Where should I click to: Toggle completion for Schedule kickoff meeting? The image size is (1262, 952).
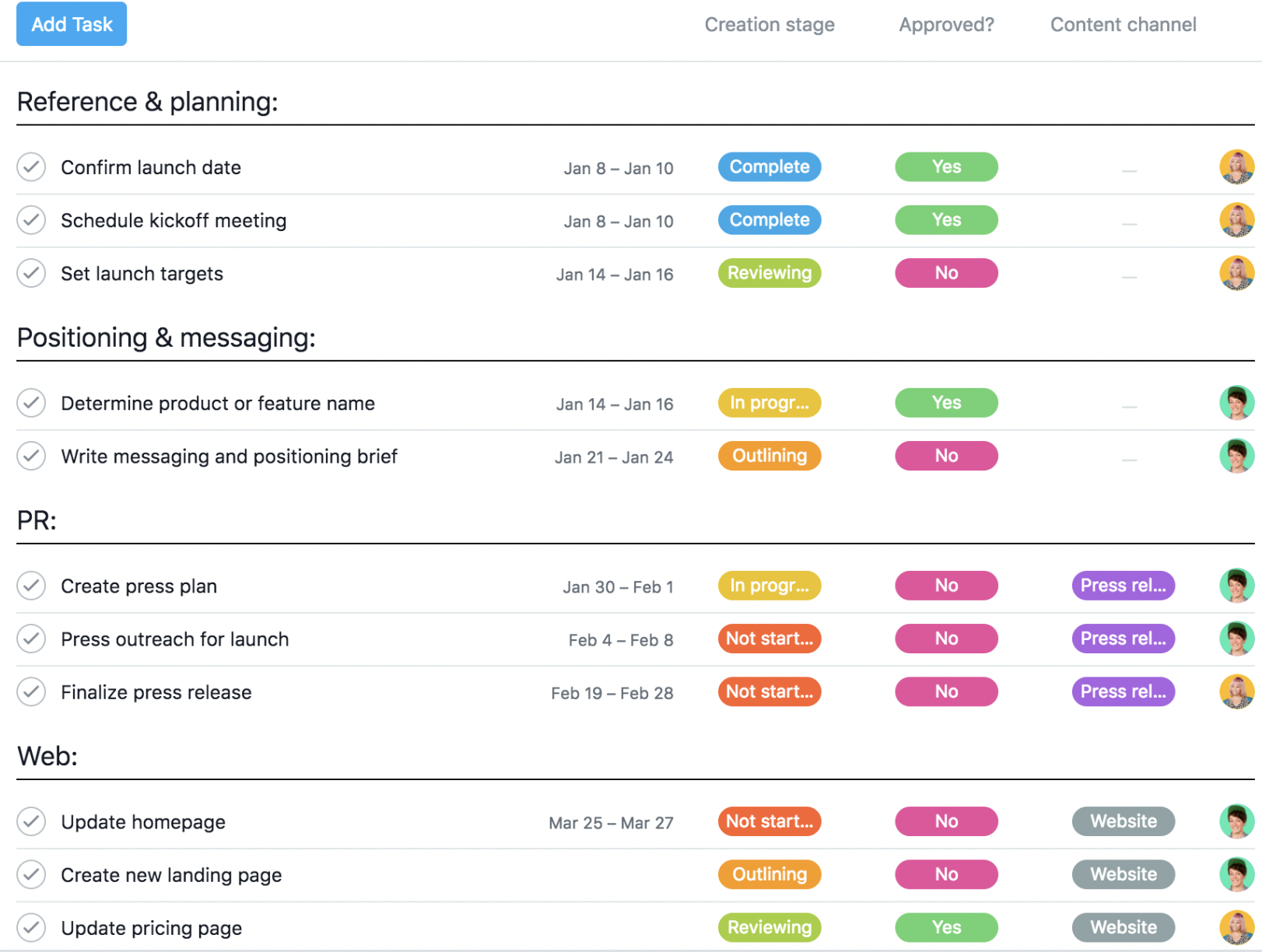[x=31, y=220]
